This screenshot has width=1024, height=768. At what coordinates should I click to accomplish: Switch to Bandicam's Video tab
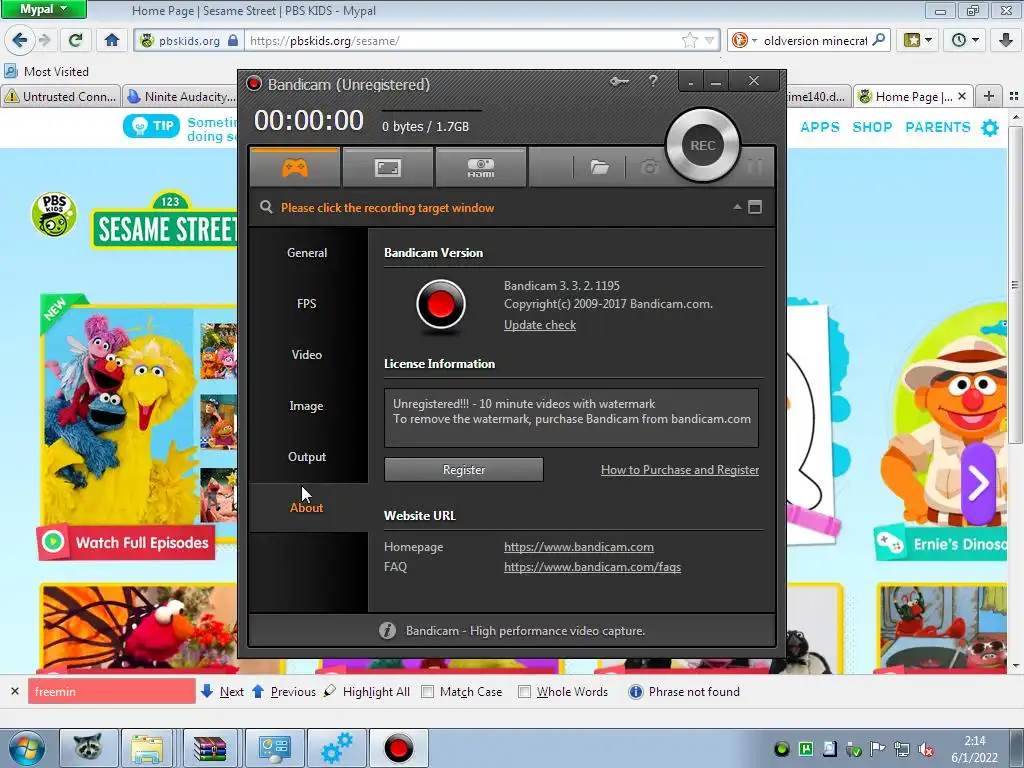(x=307, y=355)
